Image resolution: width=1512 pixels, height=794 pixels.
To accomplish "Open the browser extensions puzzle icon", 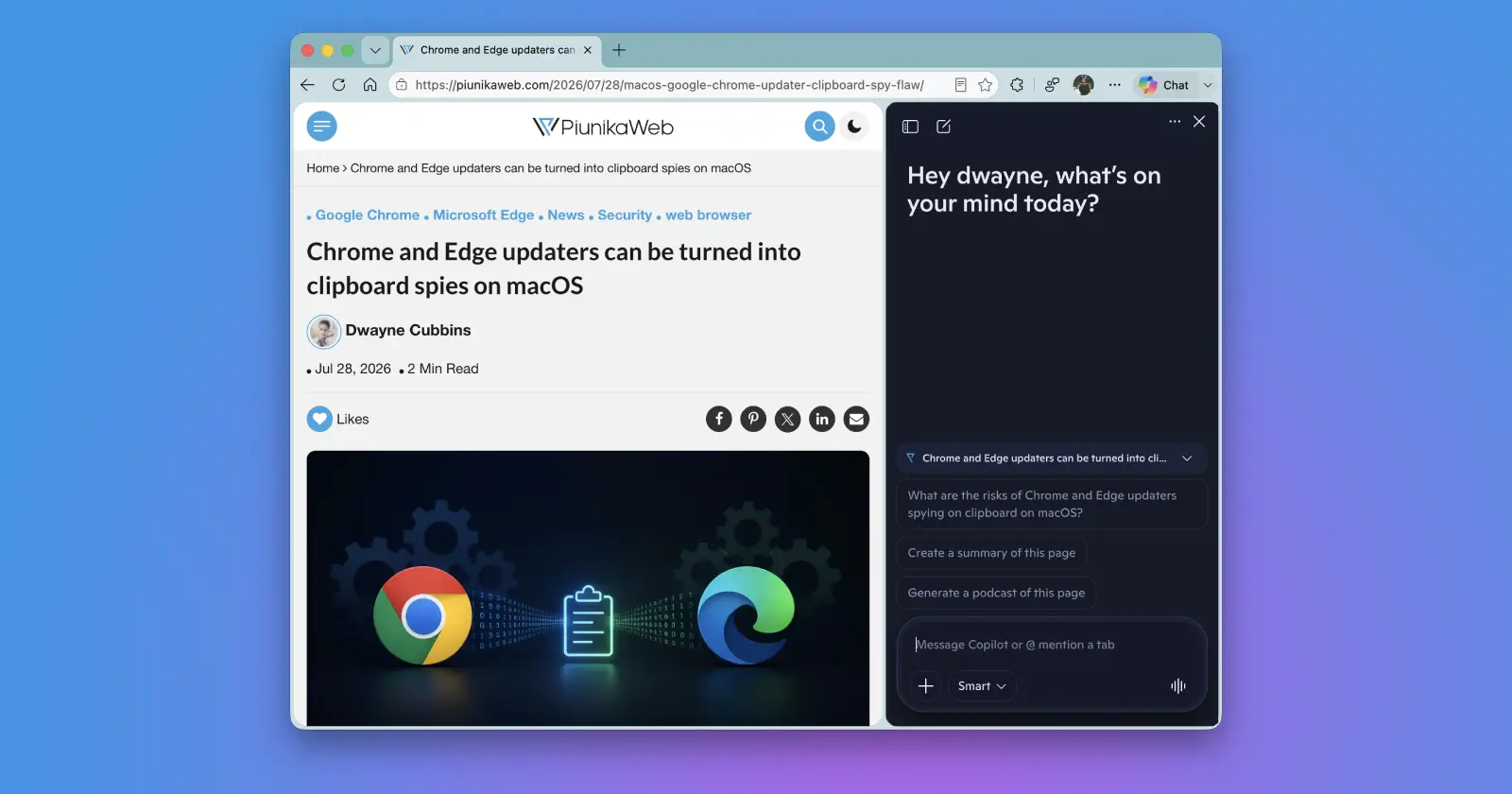I will (x=1017, y=85).
